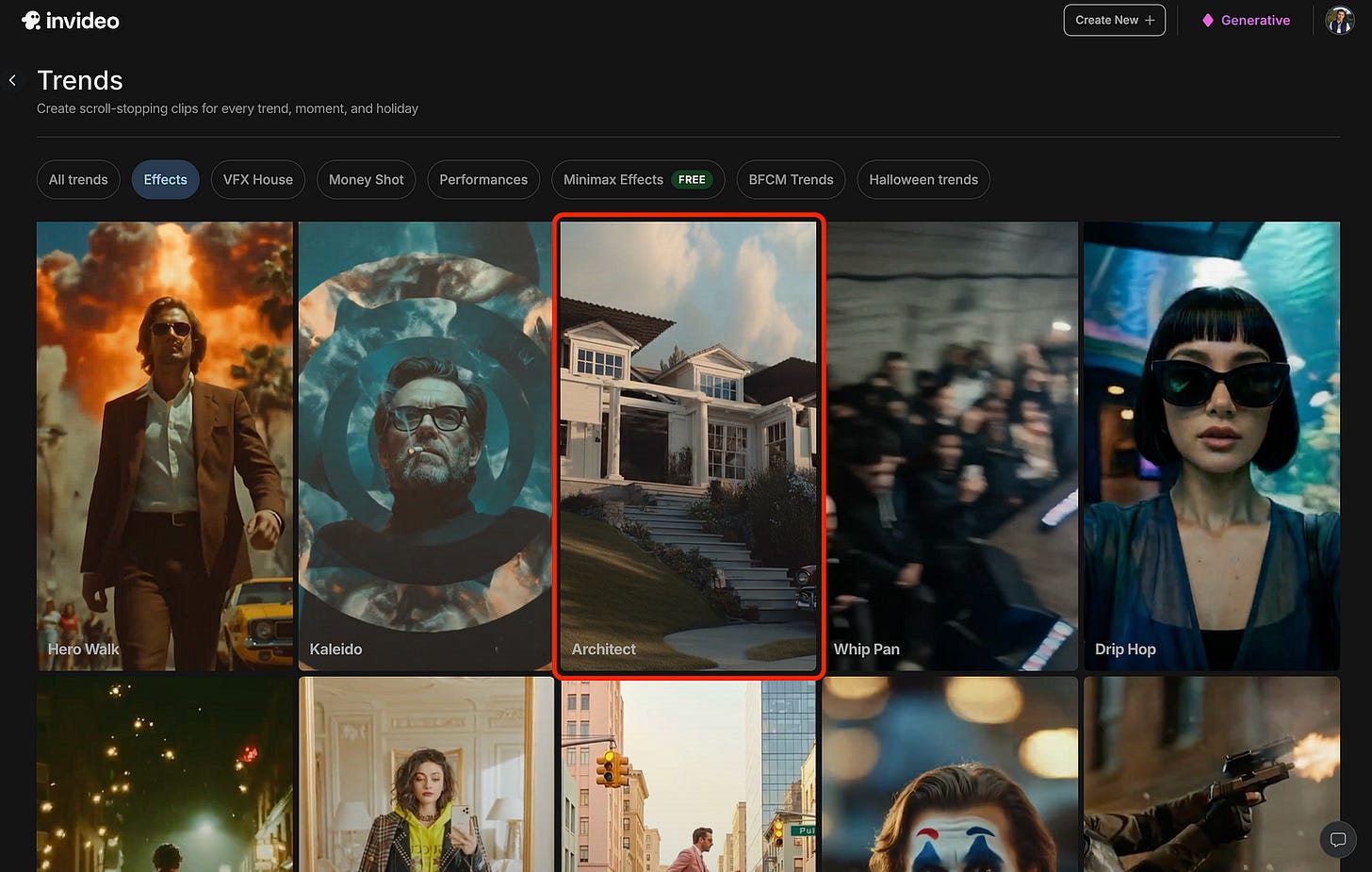Select the Minimax Effects tab

coord(612,179)
